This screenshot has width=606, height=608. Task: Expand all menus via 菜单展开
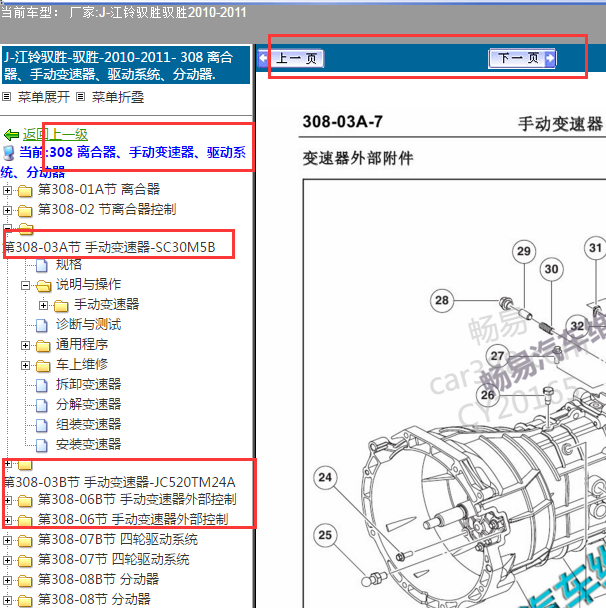(x=43, y=97)
